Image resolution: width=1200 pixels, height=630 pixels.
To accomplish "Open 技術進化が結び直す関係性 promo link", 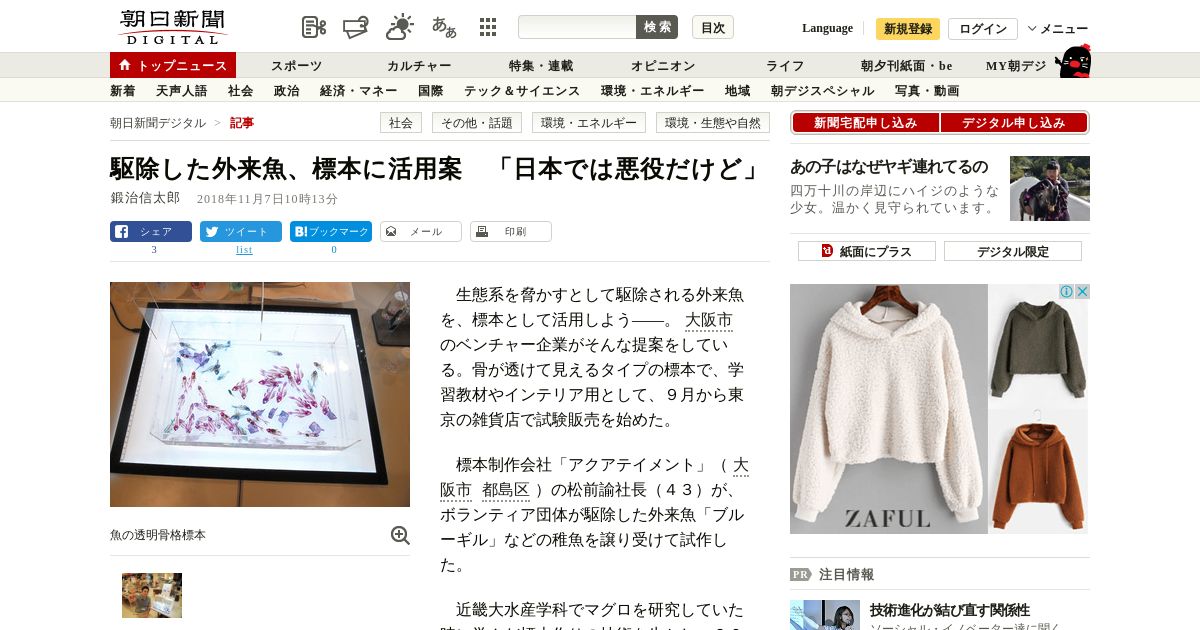I will (x=950, y=610).
